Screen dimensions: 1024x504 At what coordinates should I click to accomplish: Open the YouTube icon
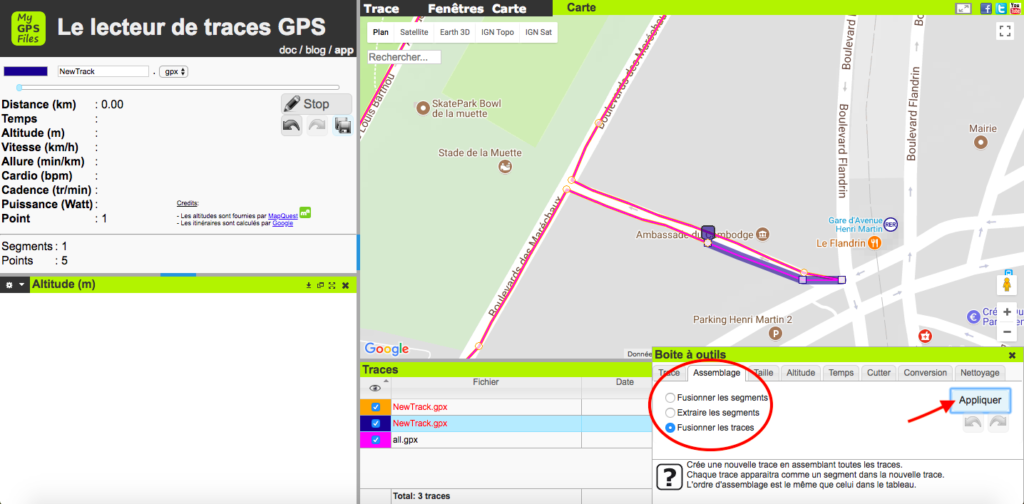pyautogui.click(x=1016, y=8)
